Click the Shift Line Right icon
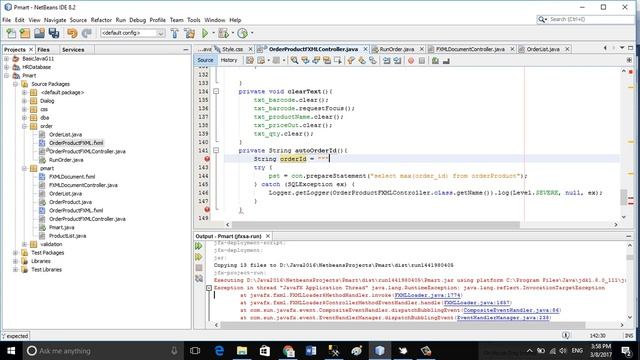 click(398, 60)
